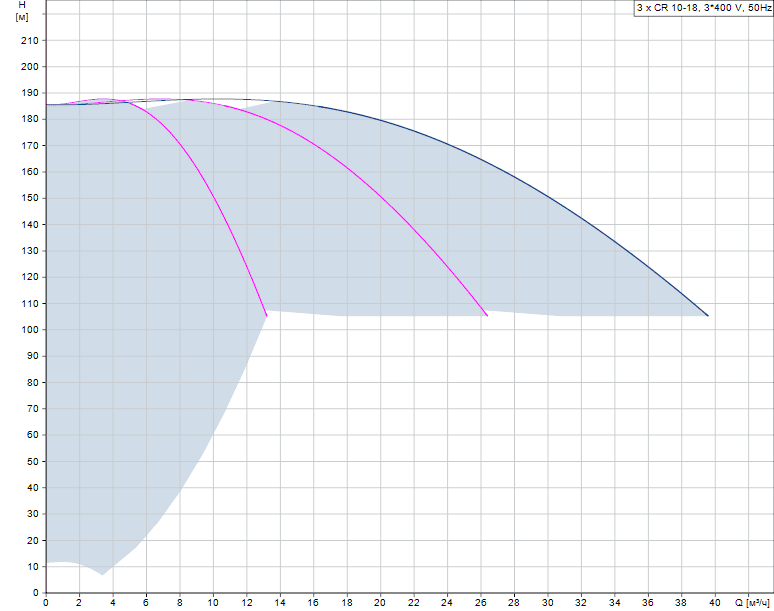Click the 34 value on the flow axis
774x611 pixels.
(x=615, y=603)
